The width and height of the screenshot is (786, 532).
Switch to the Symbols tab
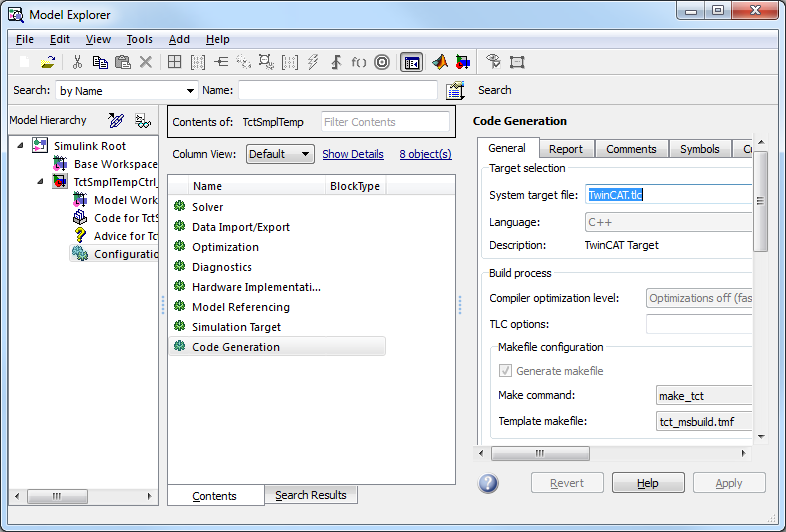pyautogui.click(x=700, y=149)
